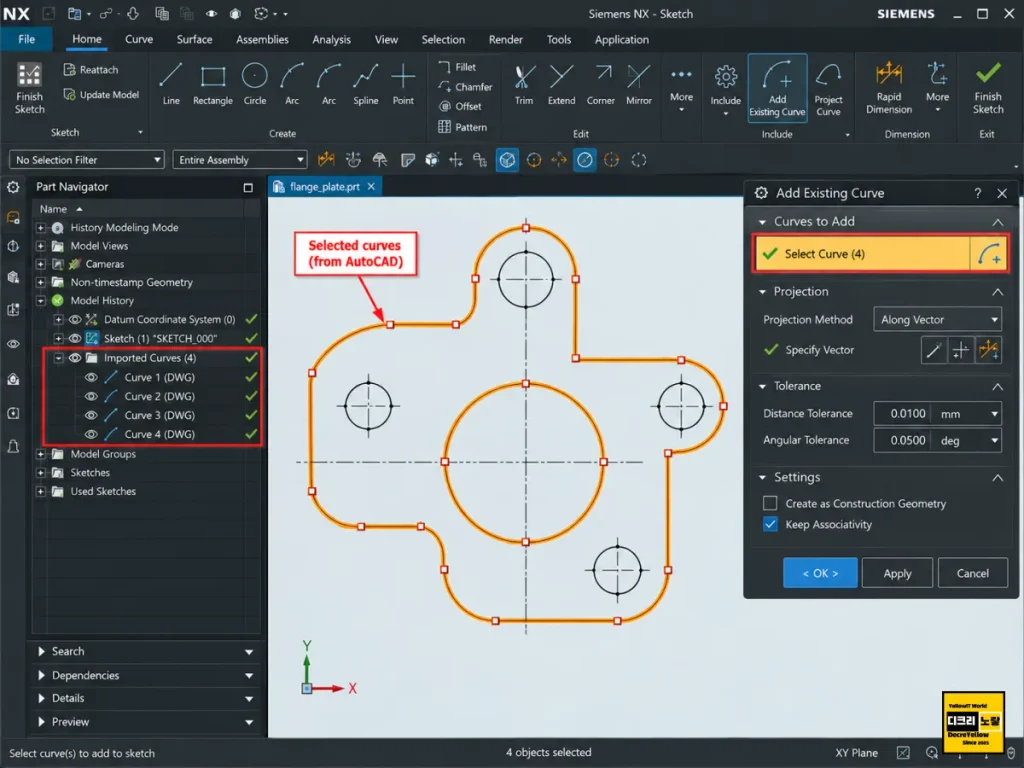The image size is (1024, 768).
Task: Collapse the Curves to Add section
Action: [x=997, y=221]
